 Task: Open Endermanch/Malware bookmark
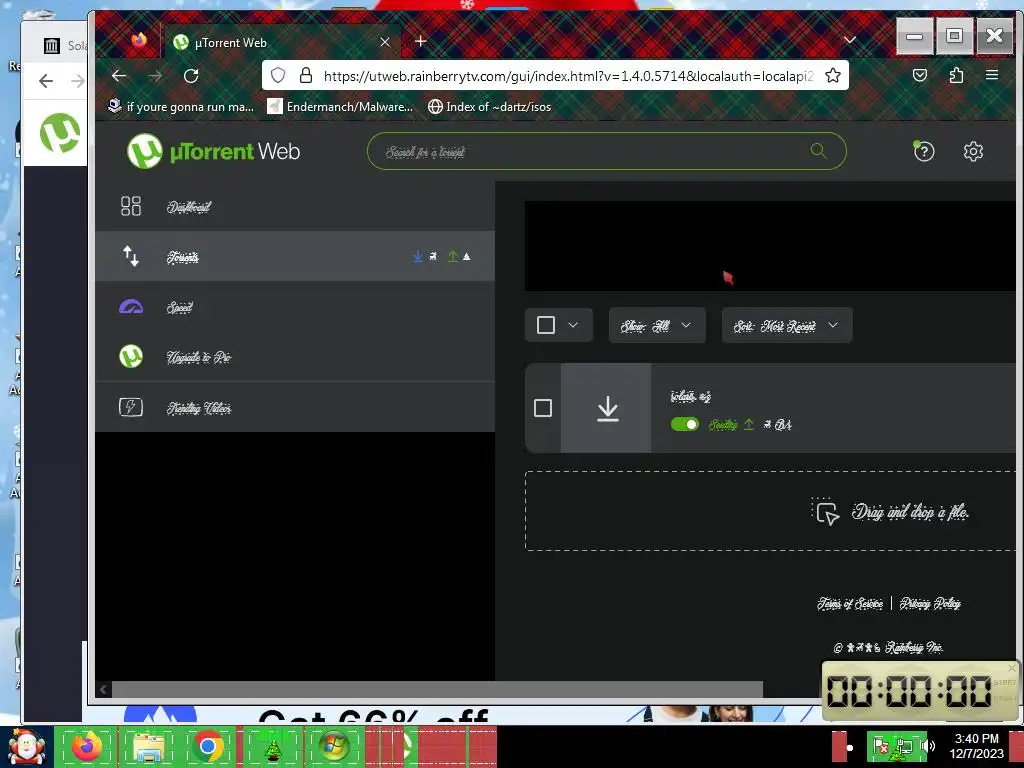coord(340,106)
